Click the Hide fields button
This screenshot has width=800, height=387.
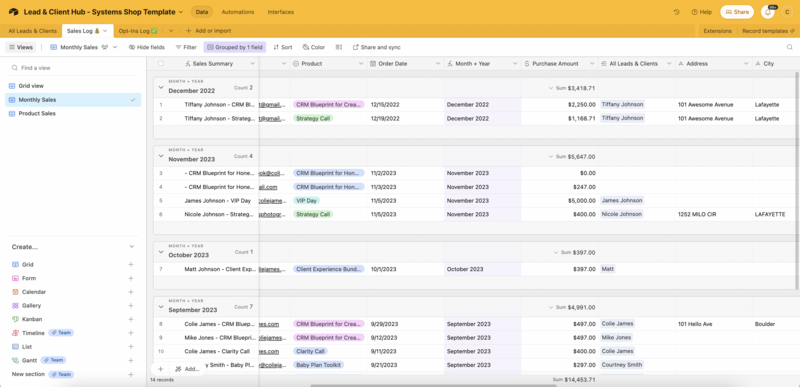(146, 47)
